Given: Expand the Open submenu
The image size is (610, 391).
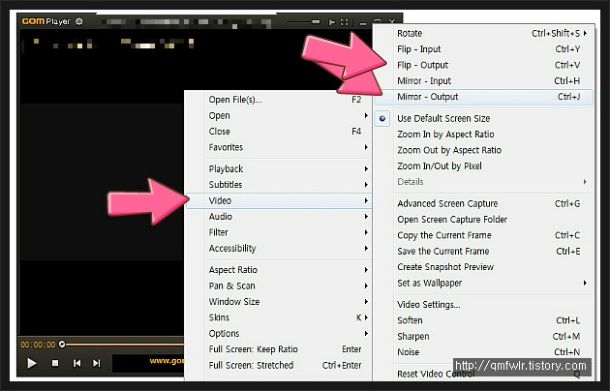Looking at the screenshot, I should pos(279,116).
